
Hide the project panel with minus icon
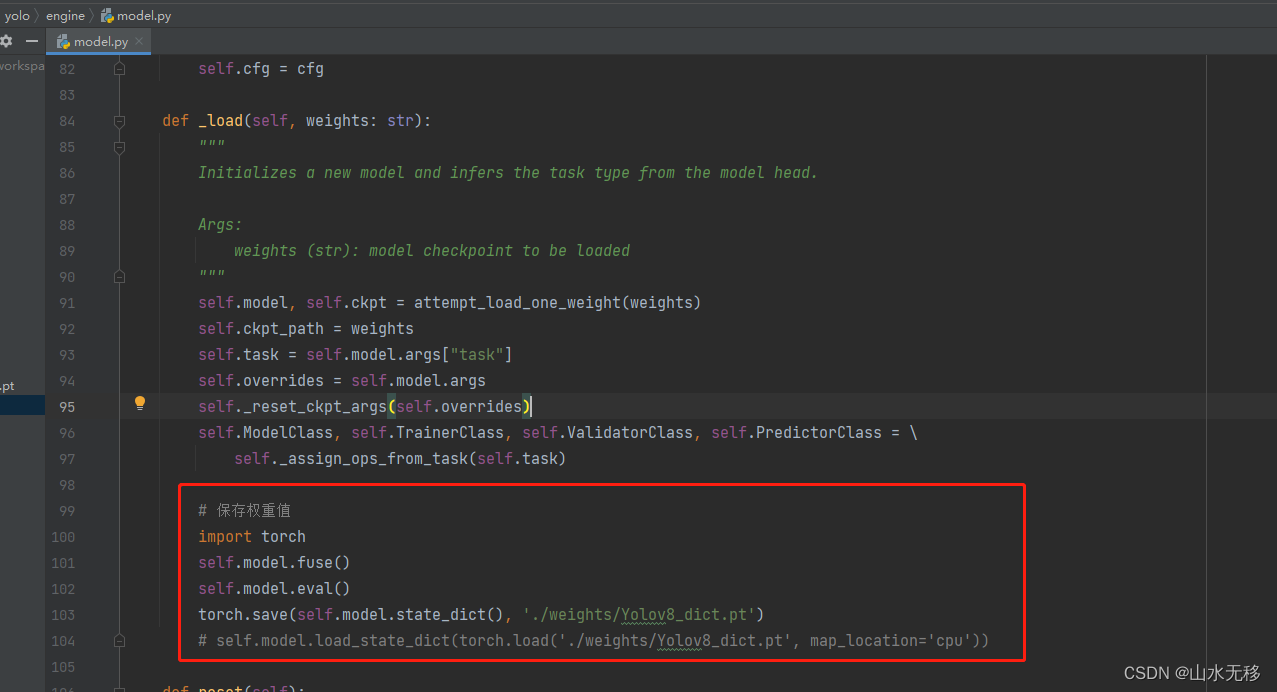(32, 41)
